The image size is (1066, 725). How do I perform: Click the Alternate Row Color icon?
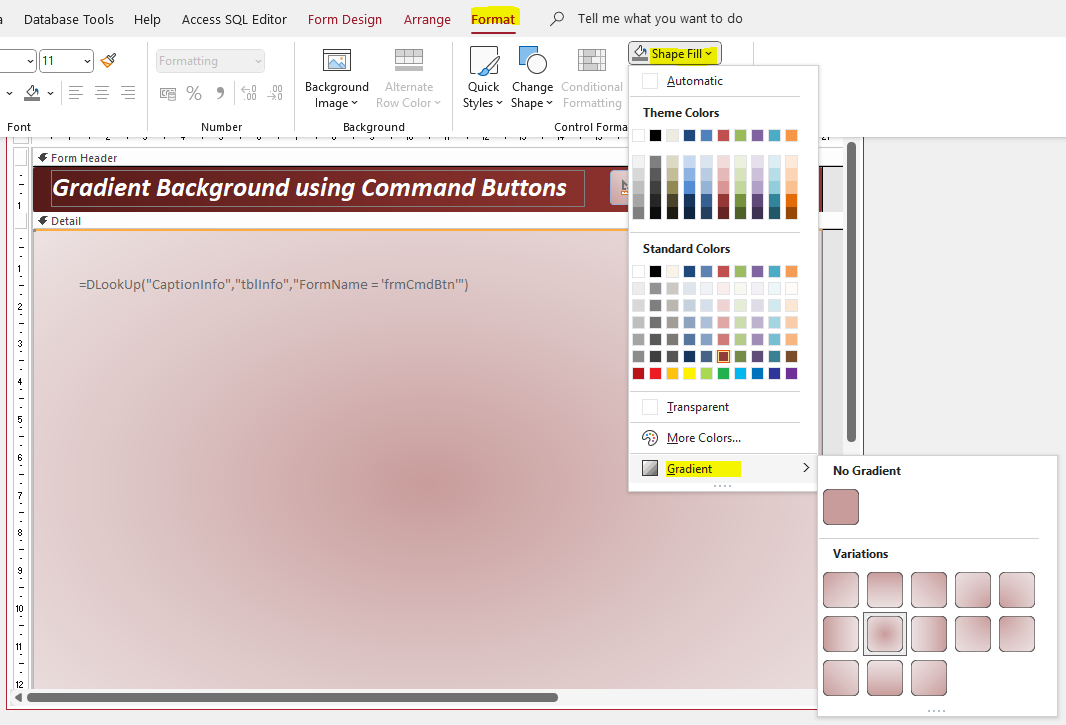(x=409, y=61)
